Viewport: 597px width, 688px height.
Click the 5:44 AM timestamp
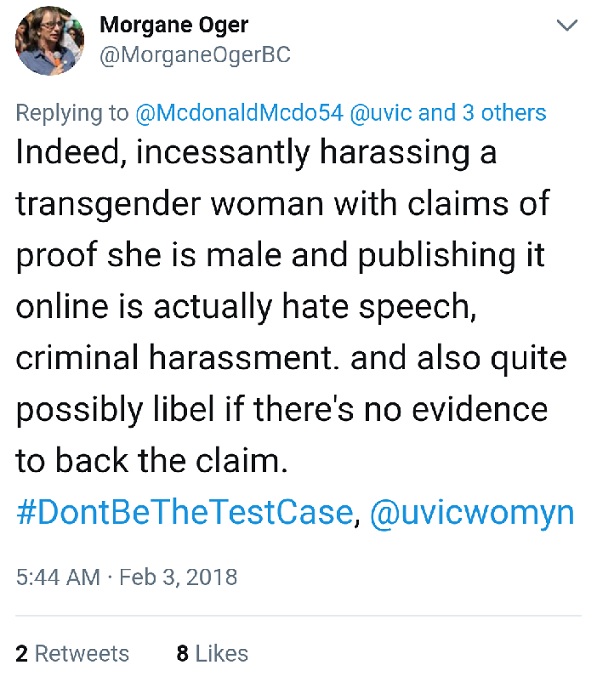[x=58, y=577]
